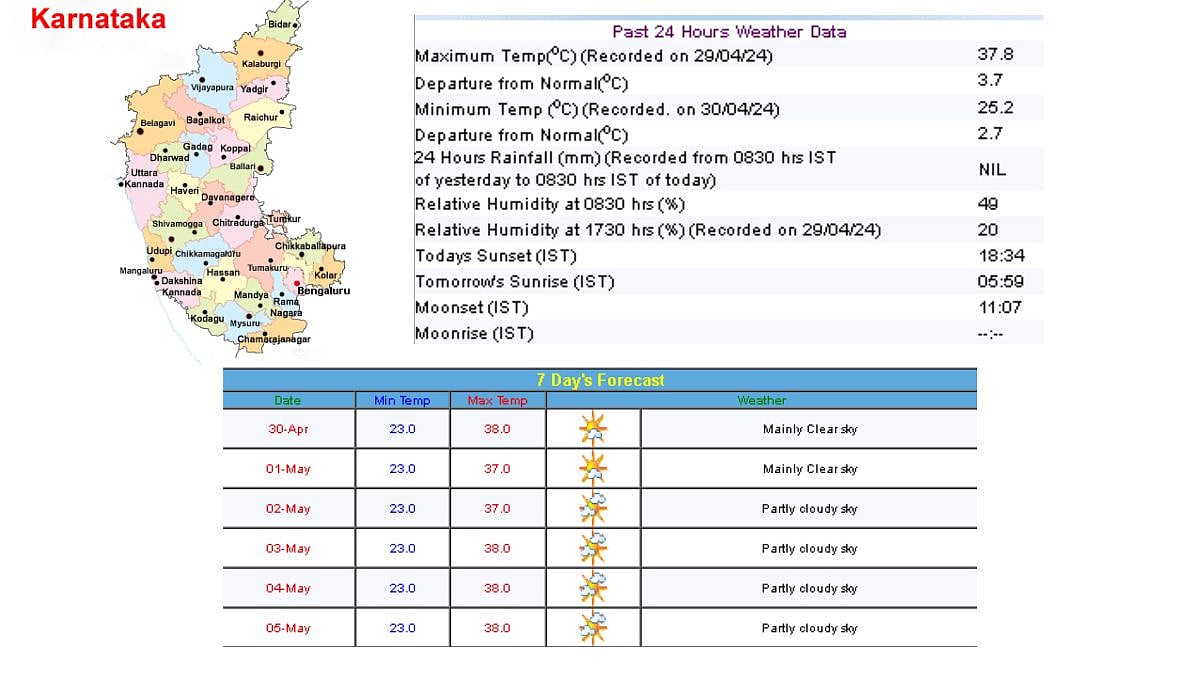Select Mandya on the map
Screen dimensions: 1200x675
(x=251, y=296)
